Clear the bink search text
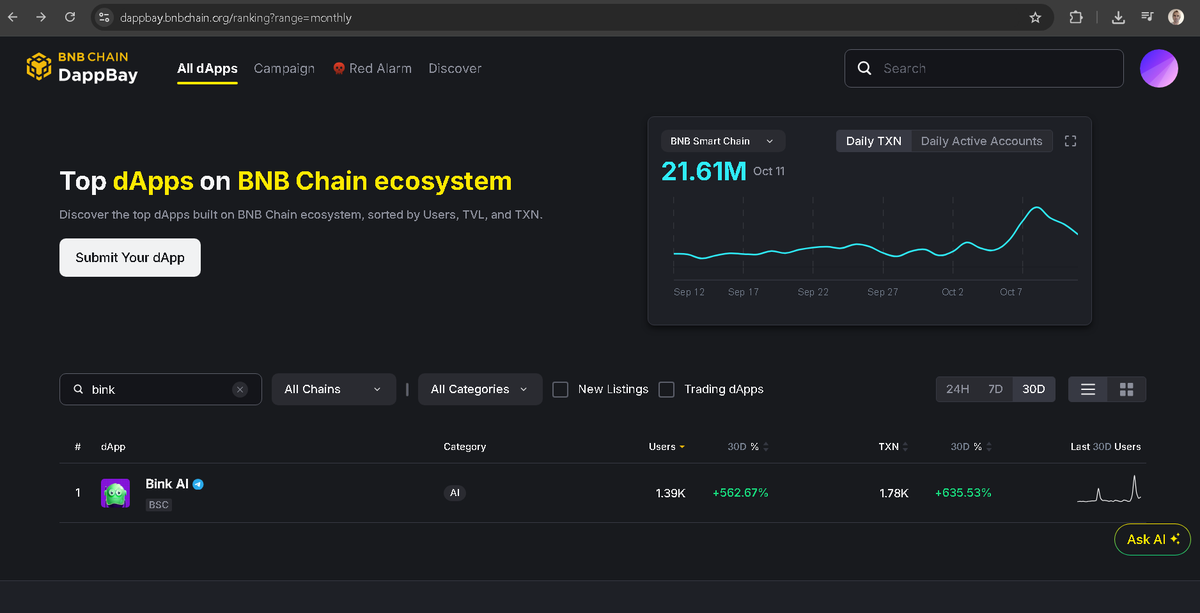1200x613 pixels. [240, 389]
